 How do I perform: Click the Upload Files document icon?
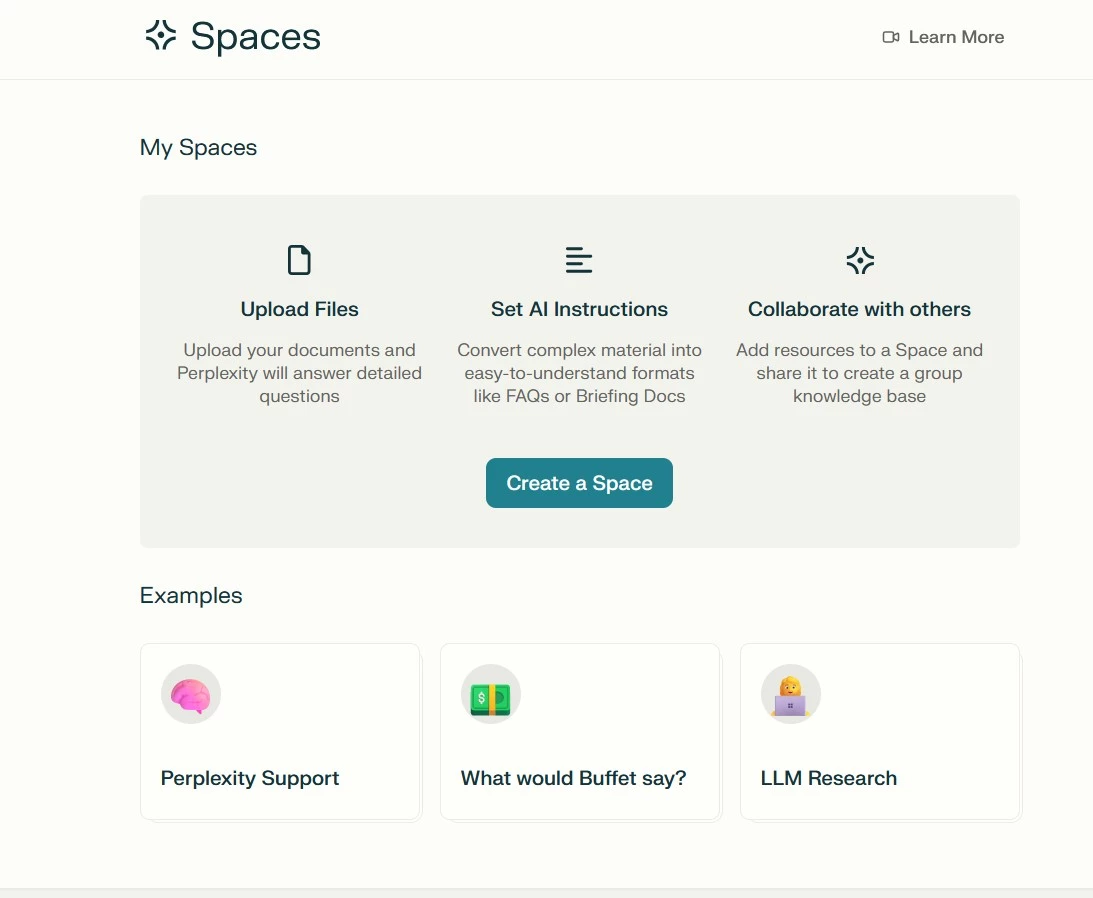coord(299,260)
